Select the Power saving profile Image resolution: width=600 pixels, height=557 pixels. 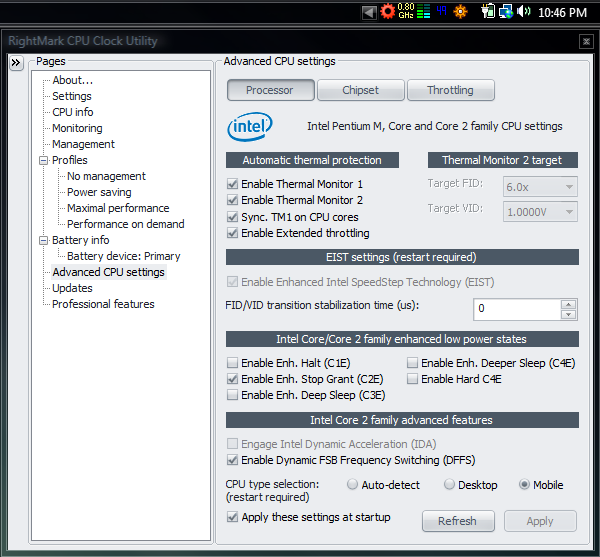[99, 192]
